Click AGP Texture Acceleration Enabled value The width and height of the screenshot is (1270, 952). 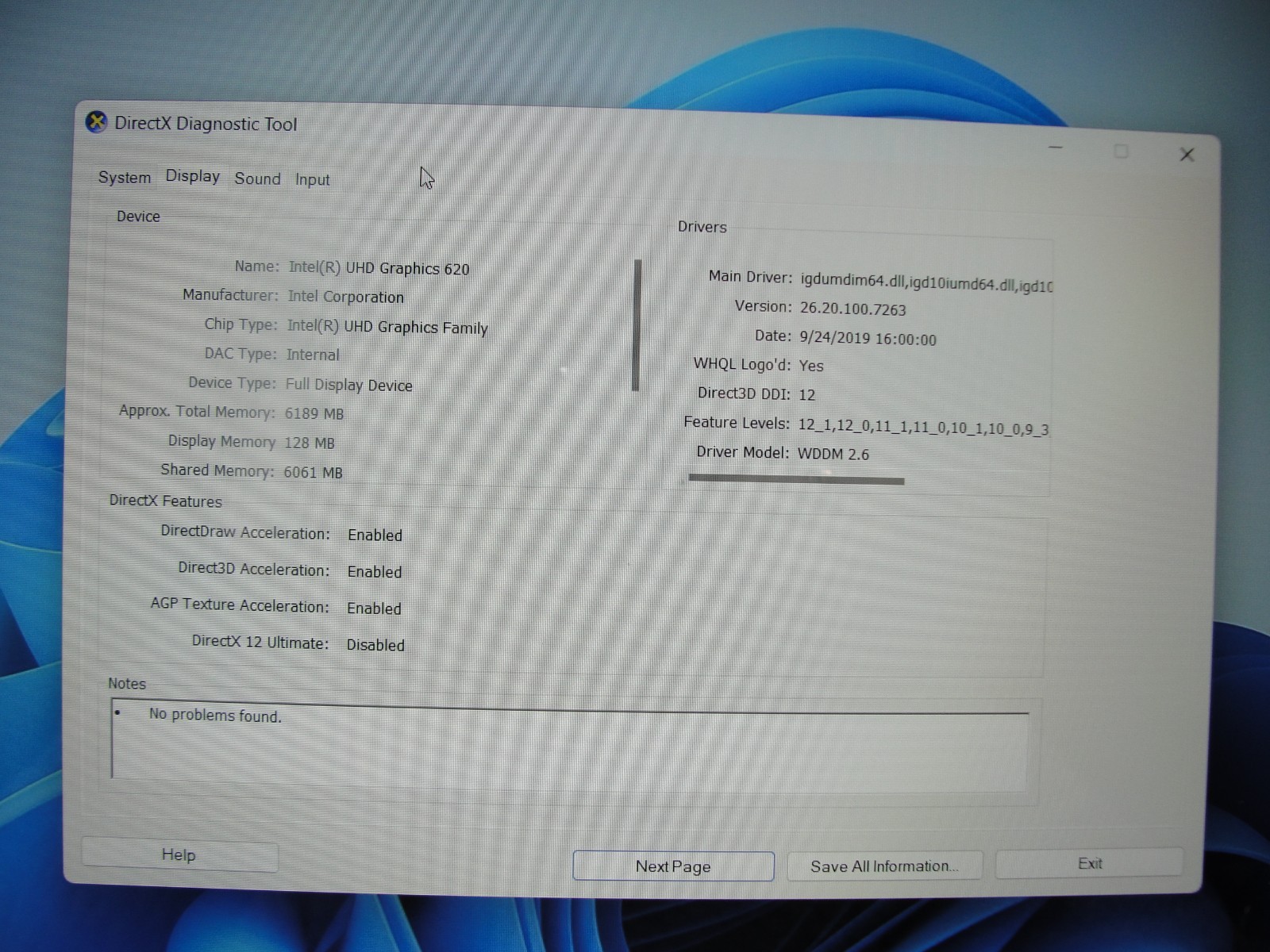pos(374,608)
